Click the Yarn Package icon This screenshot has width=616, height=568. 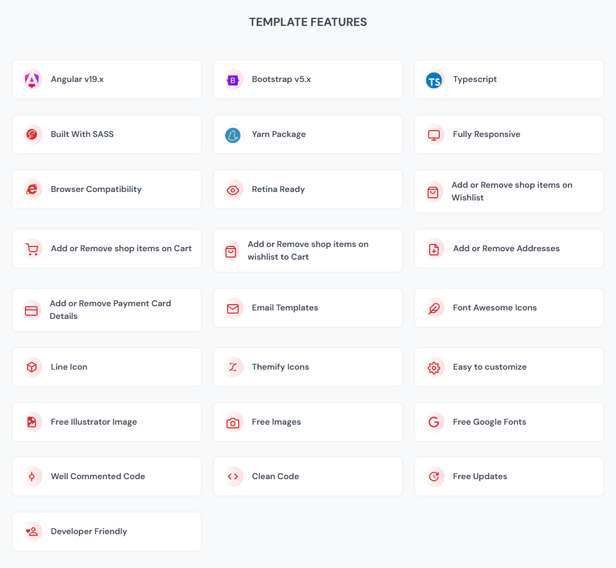tap(233, 135)
